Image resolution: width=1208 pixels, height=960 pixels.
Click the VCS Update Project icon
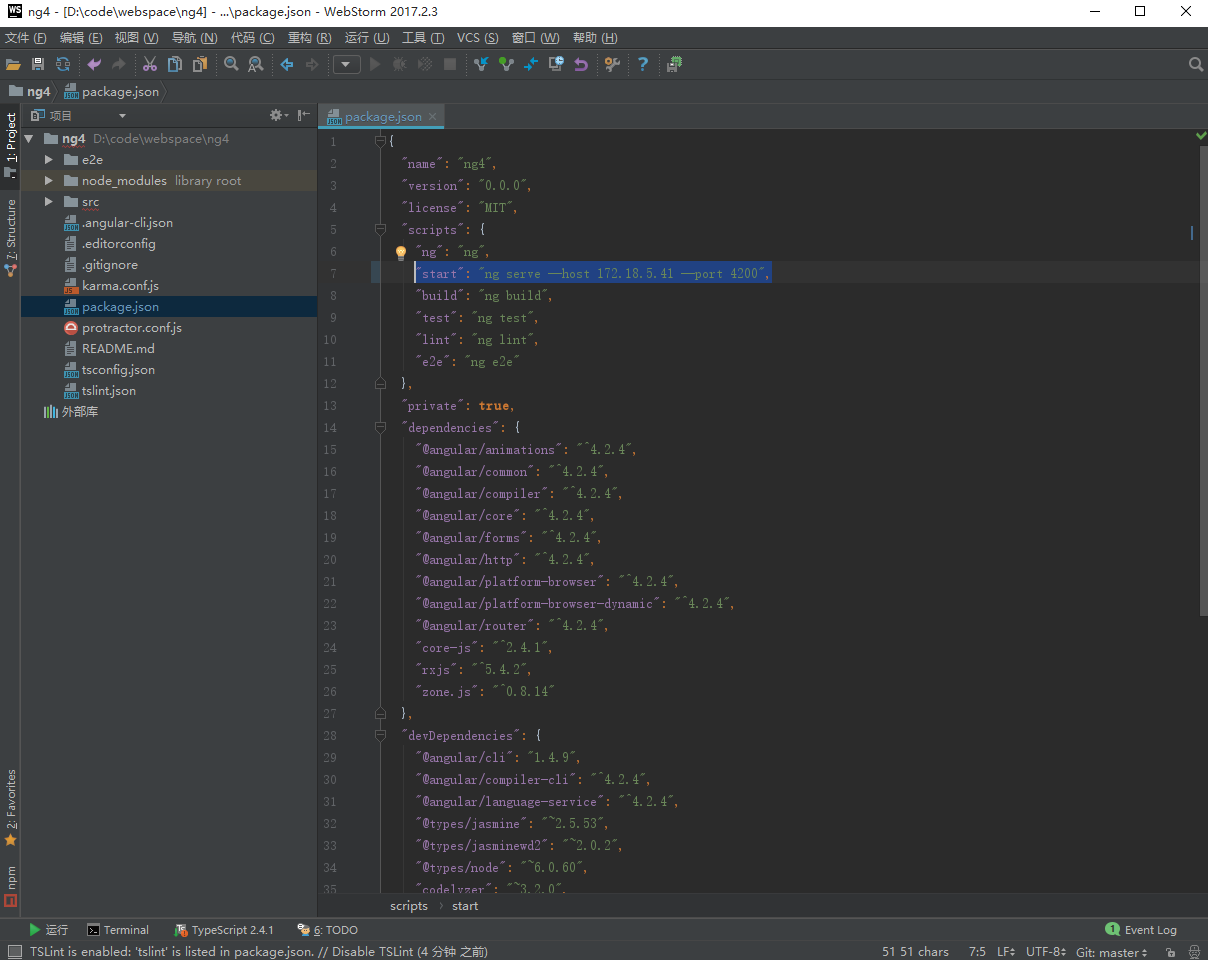click(481, 64)
